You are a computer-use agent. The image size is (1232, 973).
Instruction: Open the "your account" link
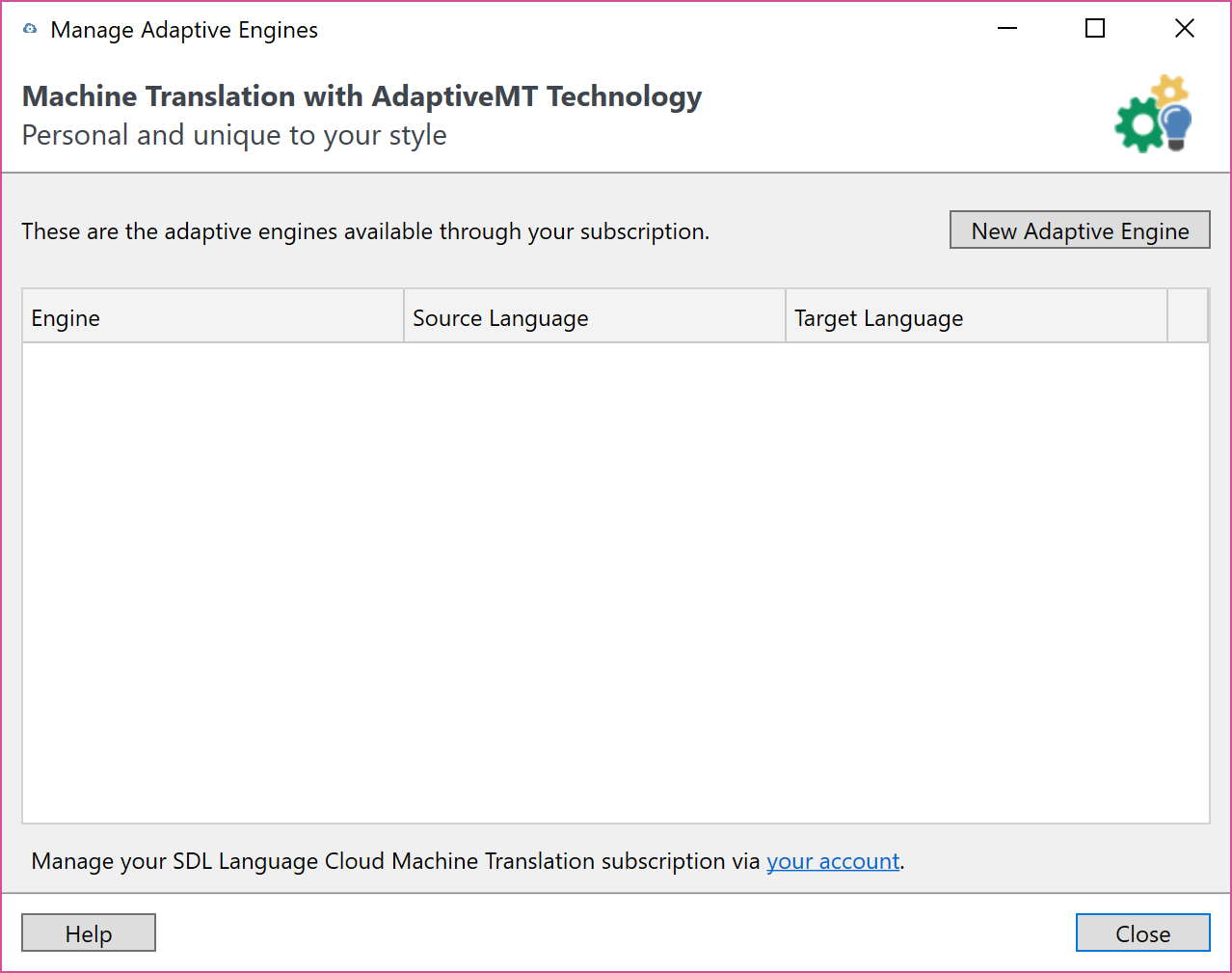(x=833, y=861)
